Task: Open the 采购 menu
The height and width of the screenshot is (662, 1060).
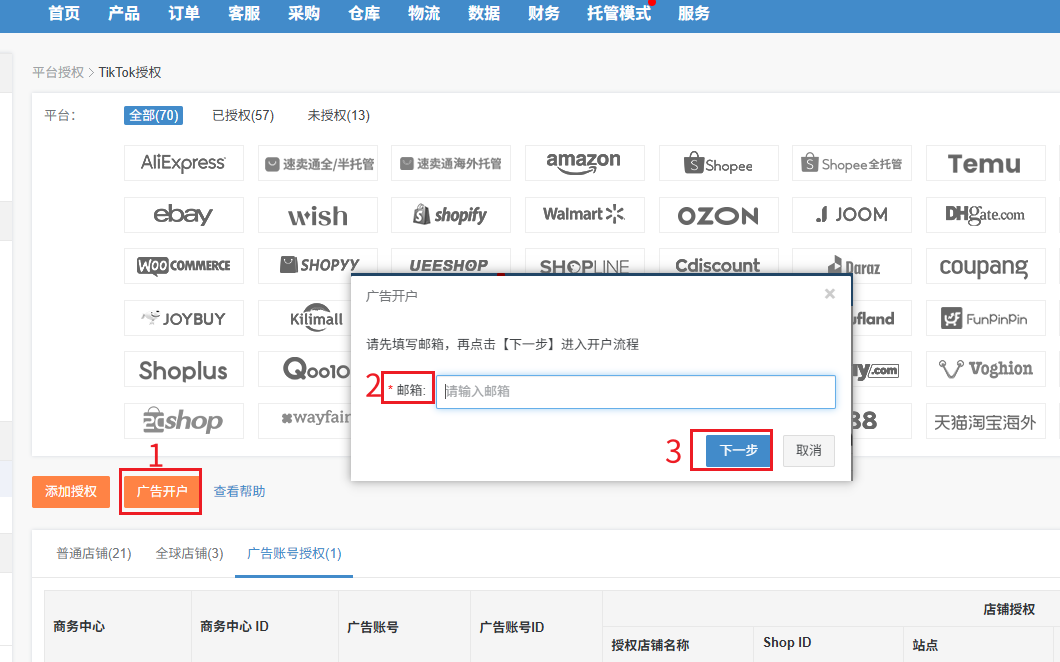Action: 304,14
